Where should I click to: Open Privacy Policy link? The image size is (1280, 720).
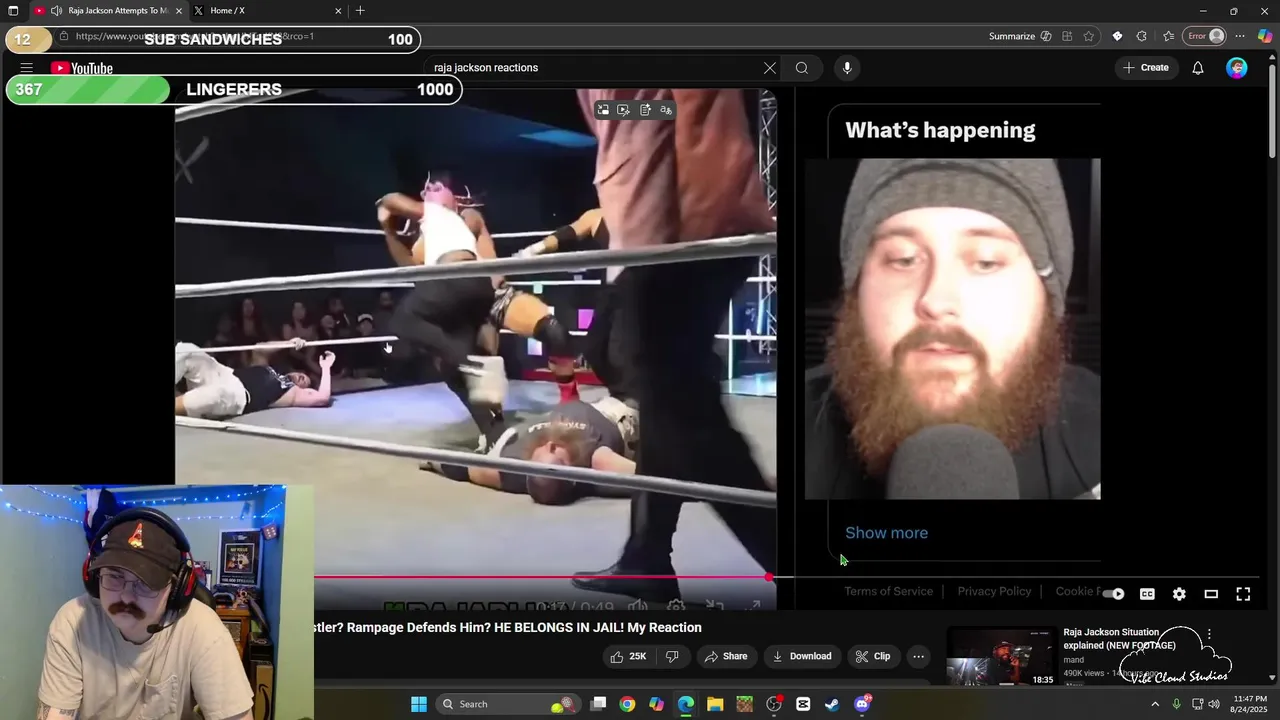click(994, 591)
